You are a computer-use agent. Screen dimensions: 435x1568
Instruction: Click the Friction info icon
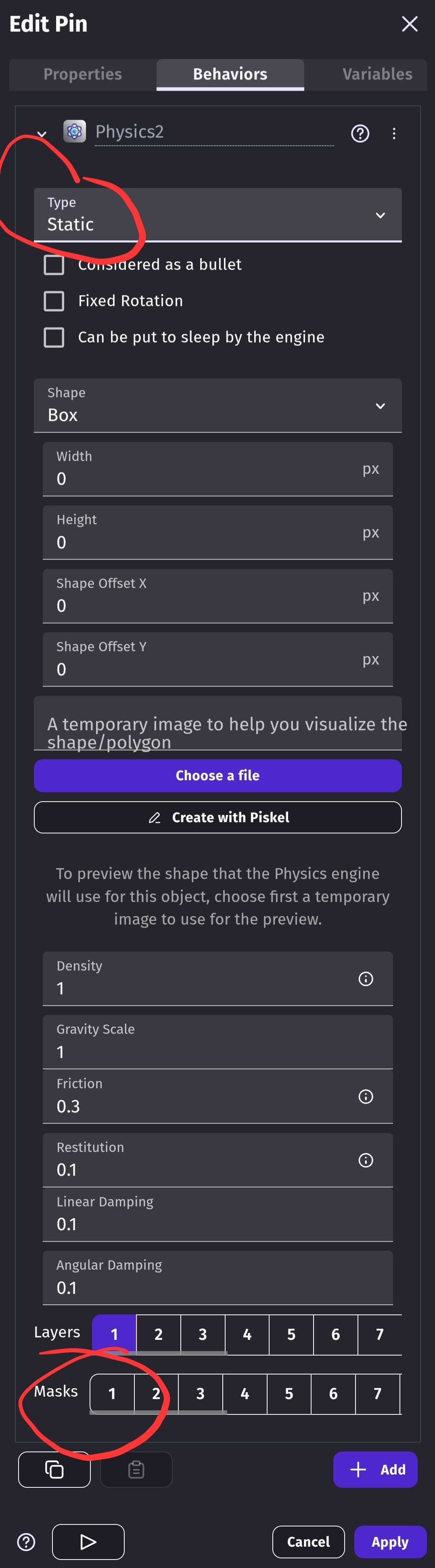[366, 1096]
